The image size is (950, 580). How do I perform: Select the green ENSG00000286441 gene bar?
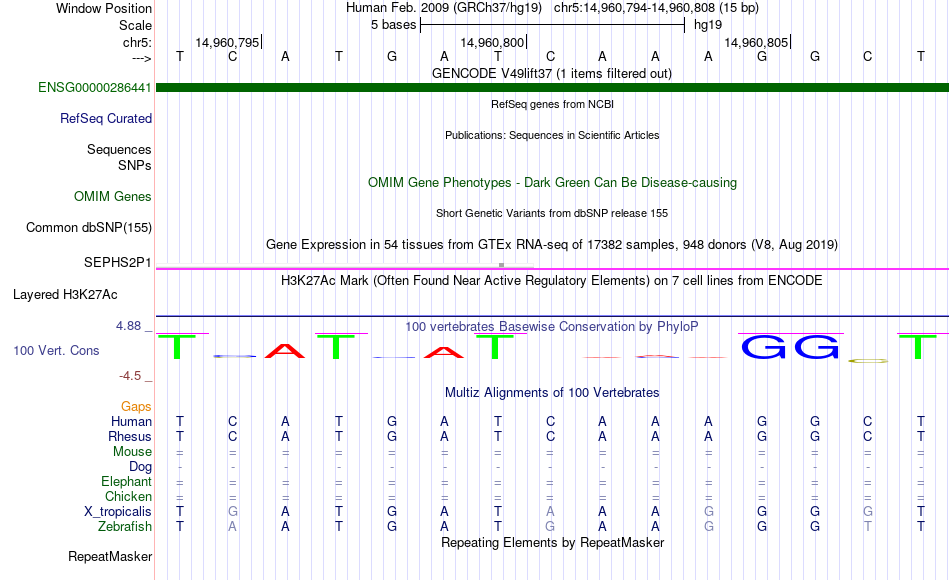552,87
